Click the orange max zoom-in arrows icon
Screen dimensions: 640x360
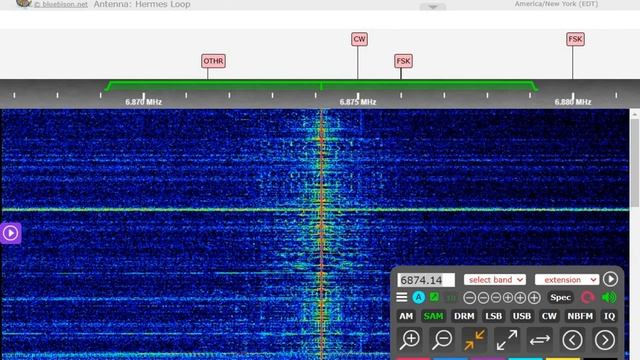click(474, 340)
